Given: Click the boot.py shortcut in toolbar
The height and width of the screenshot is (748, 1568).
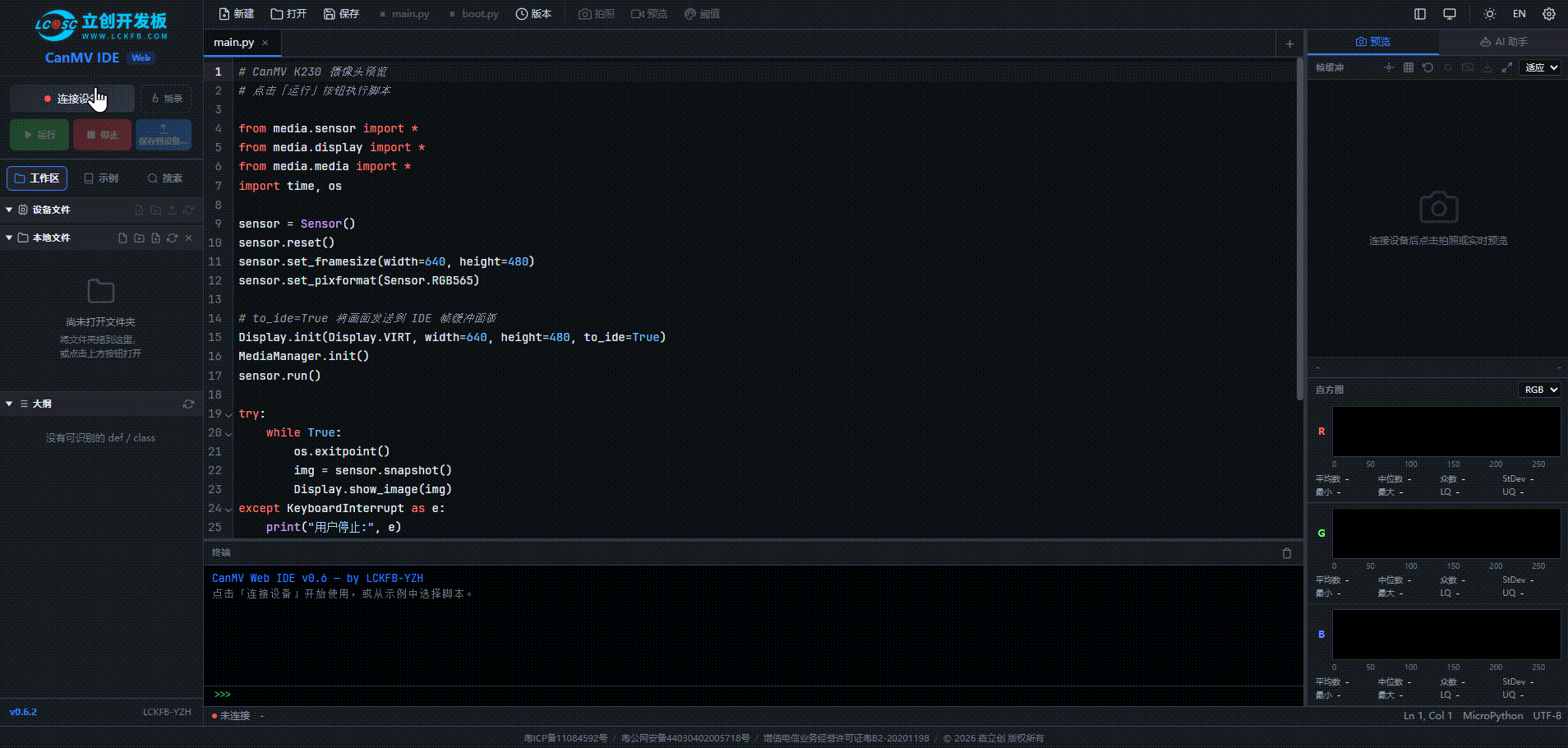Looking at the screenshot, I should point(474,14).
